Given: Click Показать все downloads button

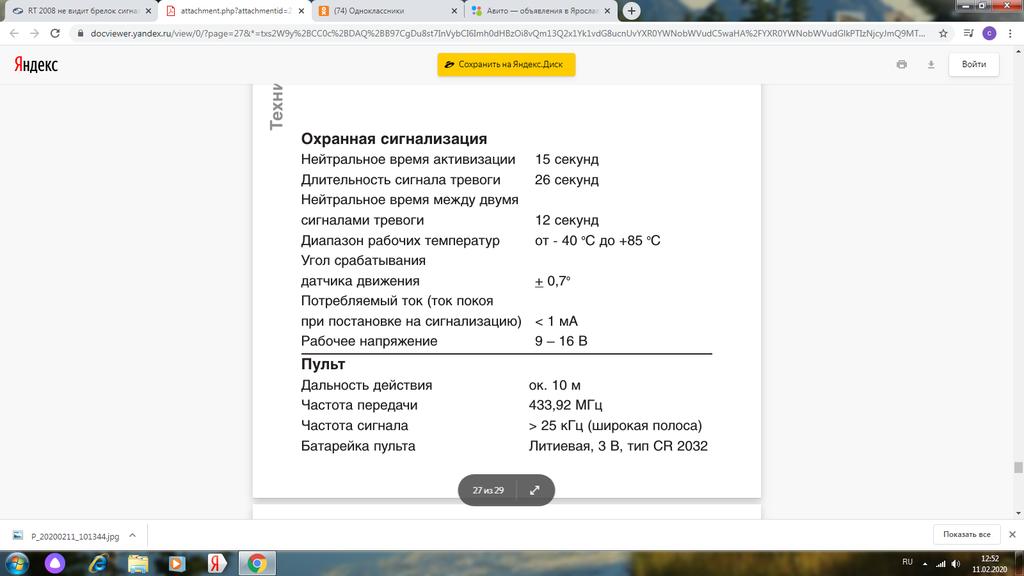Looking at the screenshot, I should [966, 534].
